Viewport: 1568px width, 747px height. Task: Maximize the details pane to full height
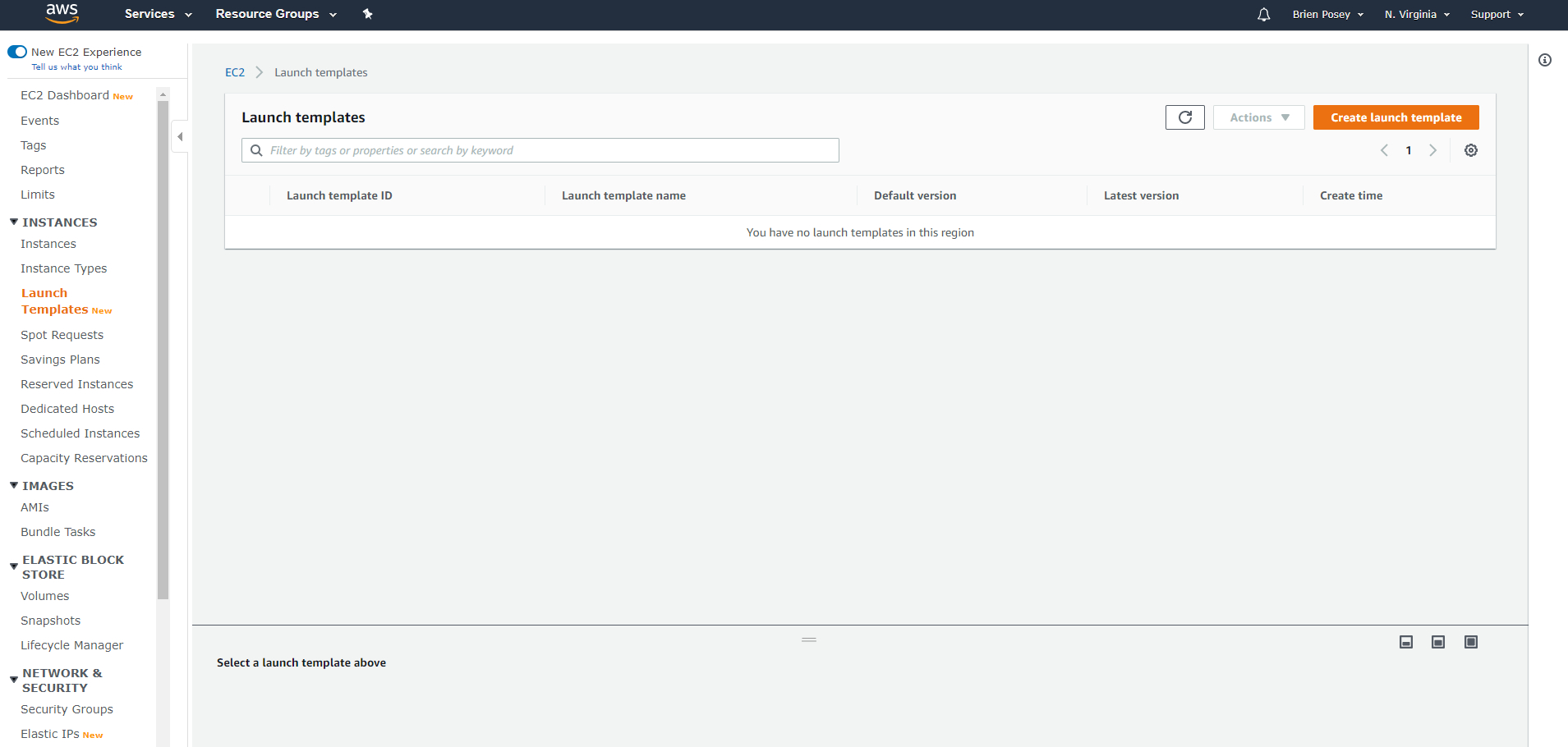click(1470, 642)
